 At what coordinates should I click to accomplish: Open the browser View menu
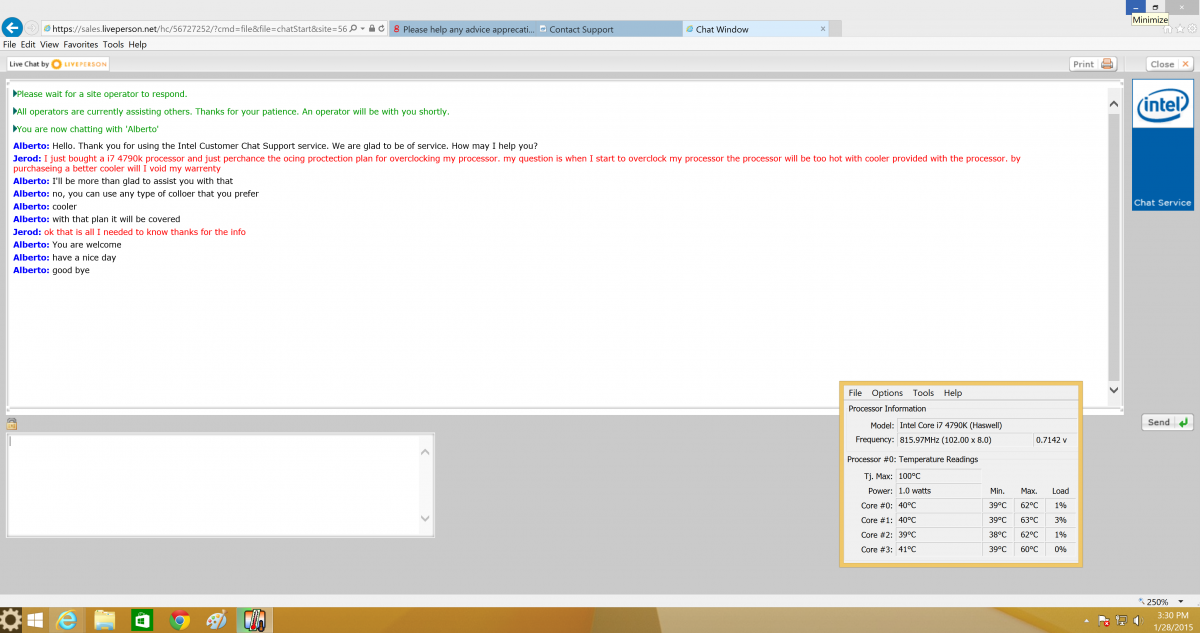point(49,44)
